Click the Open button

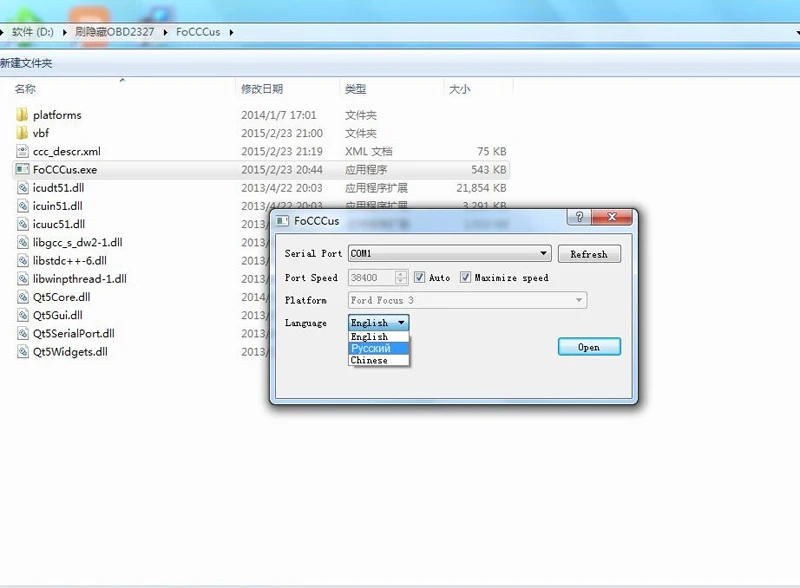pyautogui.click(x=589, y=347)
